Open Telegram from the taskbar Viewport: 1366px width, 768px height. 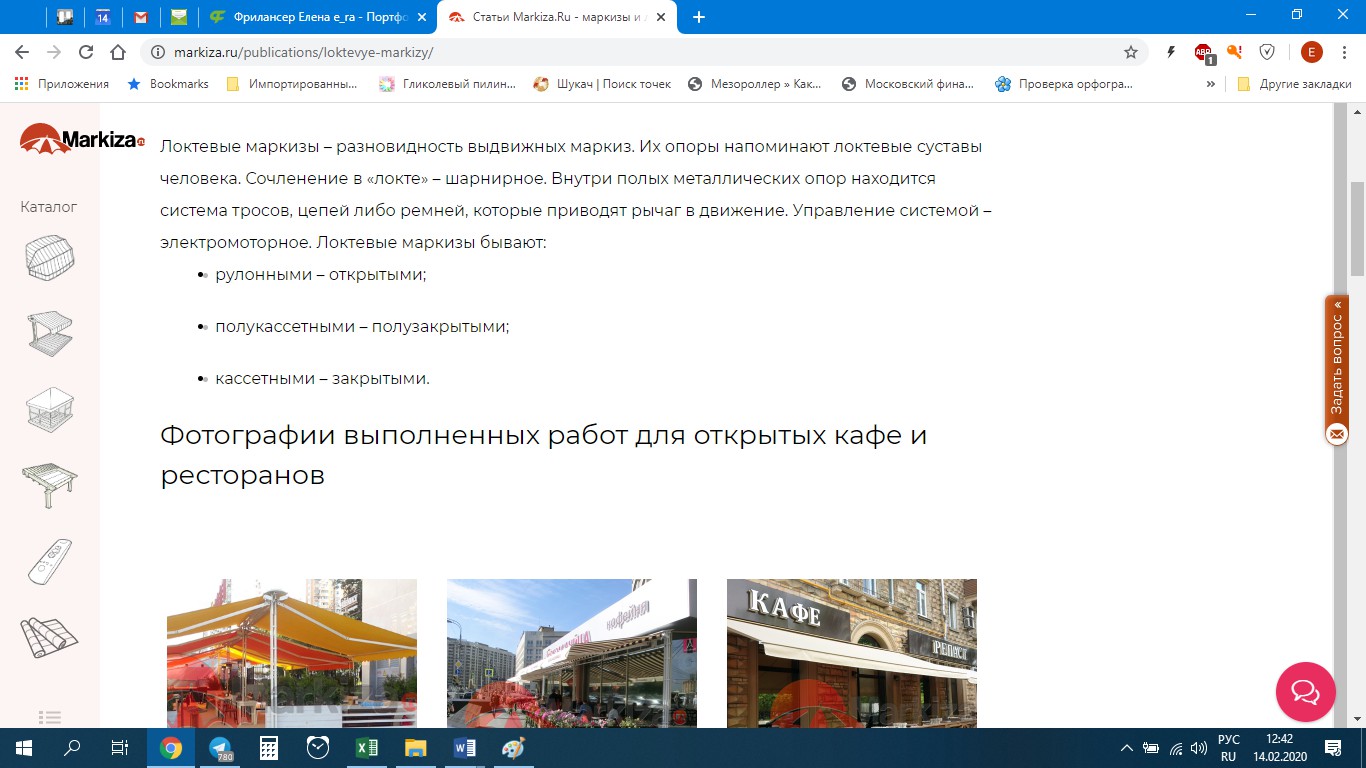(220, 748)
